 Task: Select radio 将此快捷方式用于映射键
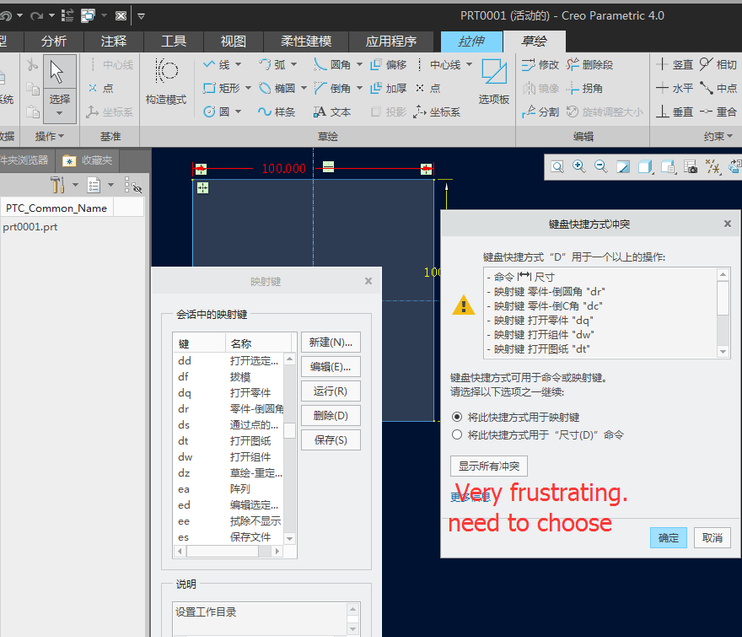(458, 417)
